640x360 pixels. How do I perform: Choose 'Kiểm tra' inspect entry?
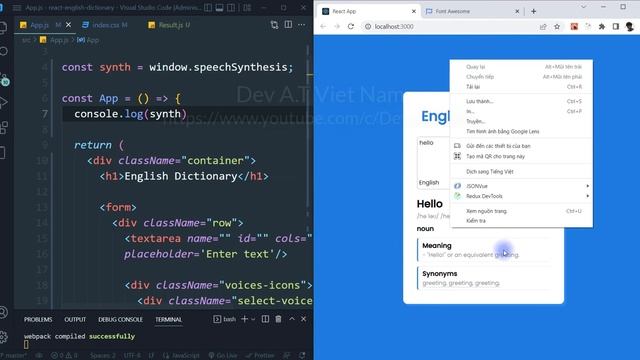click(x=521, y=221)
